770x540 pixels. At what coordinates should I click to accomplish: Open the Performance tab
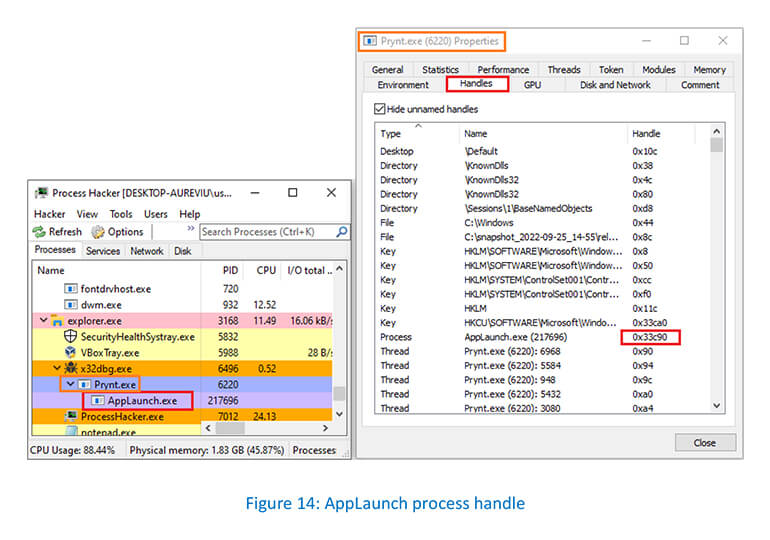[x=503, y=70]
